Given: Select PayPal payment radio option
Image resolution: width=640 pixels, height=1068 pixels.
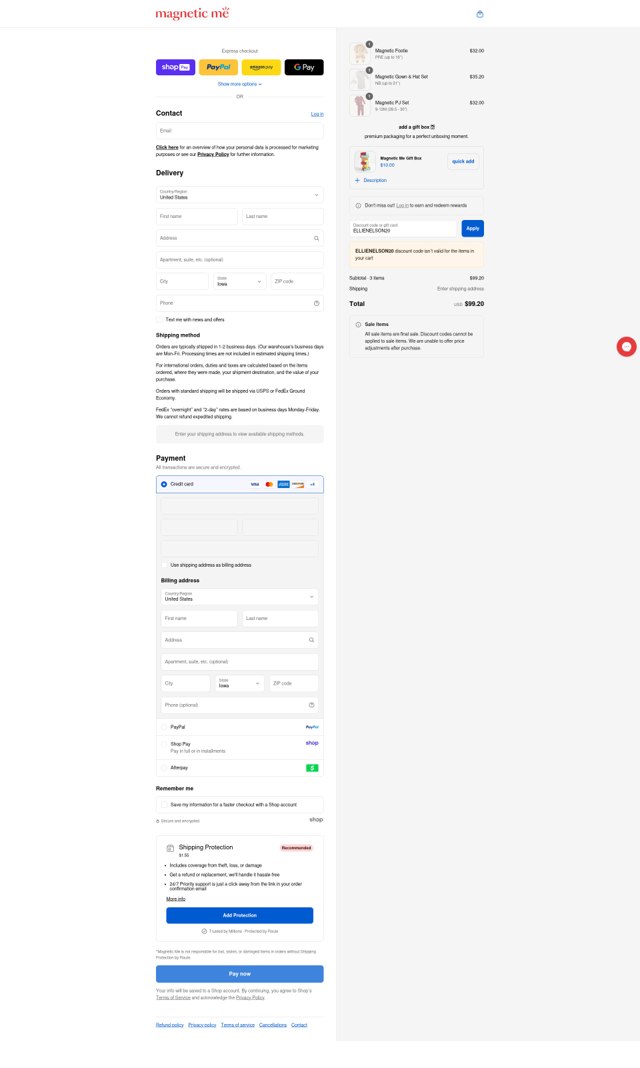Looking at the screenshot, I should (164, 727).
